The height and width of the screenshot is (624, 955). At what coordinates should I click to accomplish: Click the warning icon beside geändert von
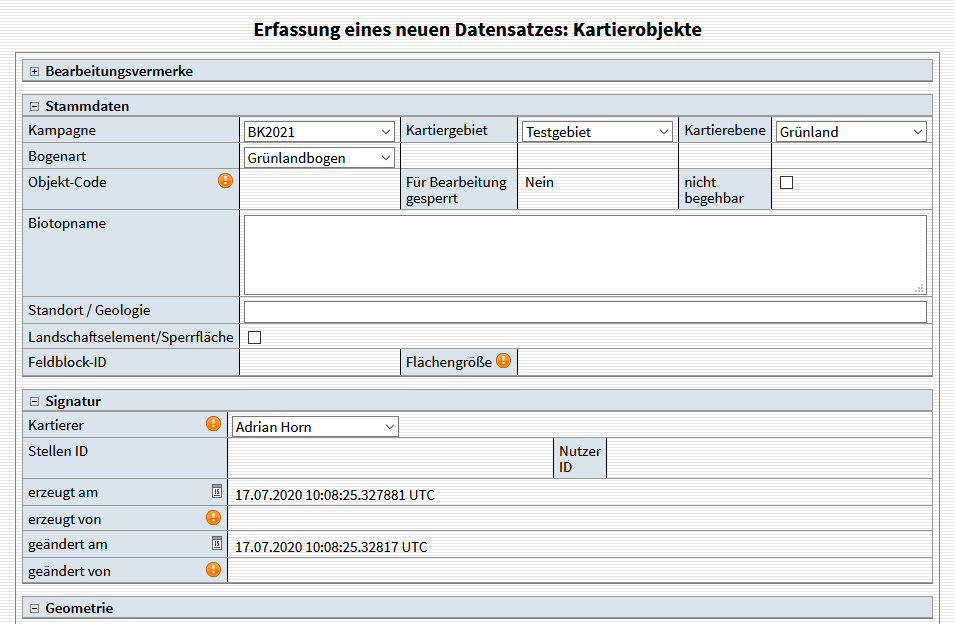tap(213, 569)
